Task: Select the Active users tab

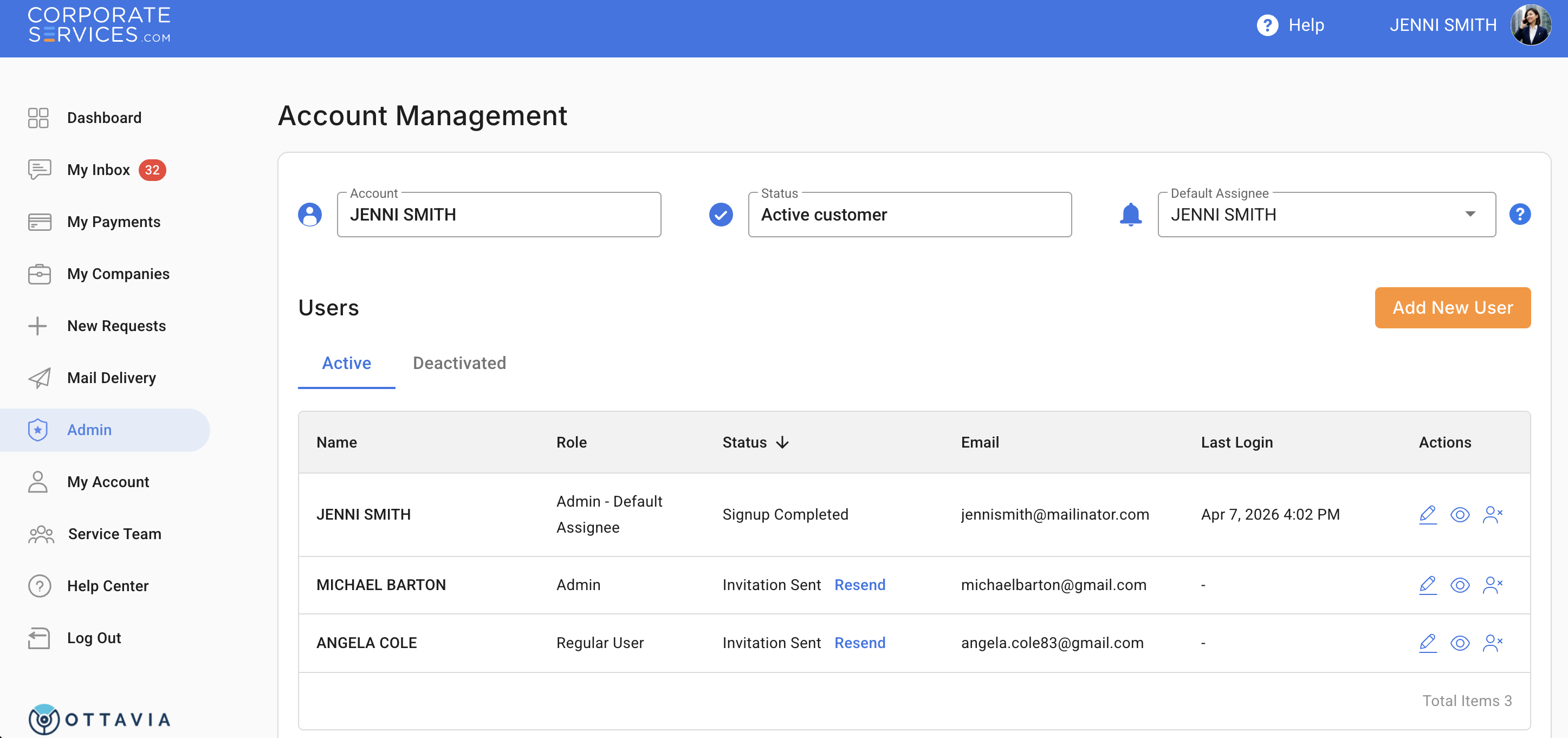Action: (x=346, y=363)
